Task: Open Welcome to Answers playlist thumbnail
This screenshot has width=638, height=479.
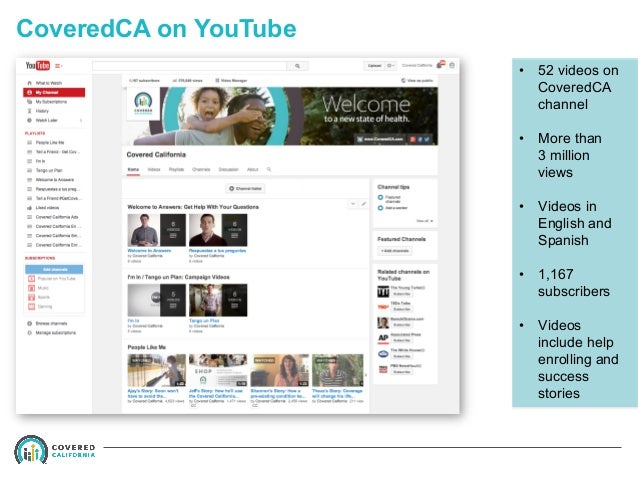Action: [x=157, y=230]
